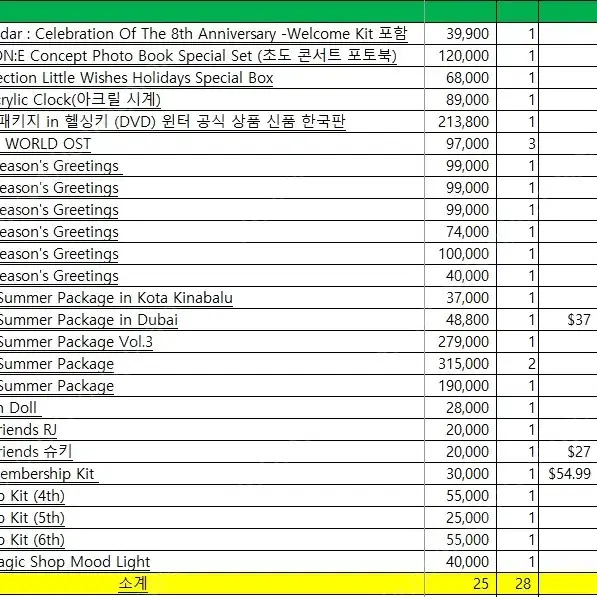Image resolution: width=597 pixels, height=597 pixels.
Task: Open the Kit (6th) link
Action: 32,540
